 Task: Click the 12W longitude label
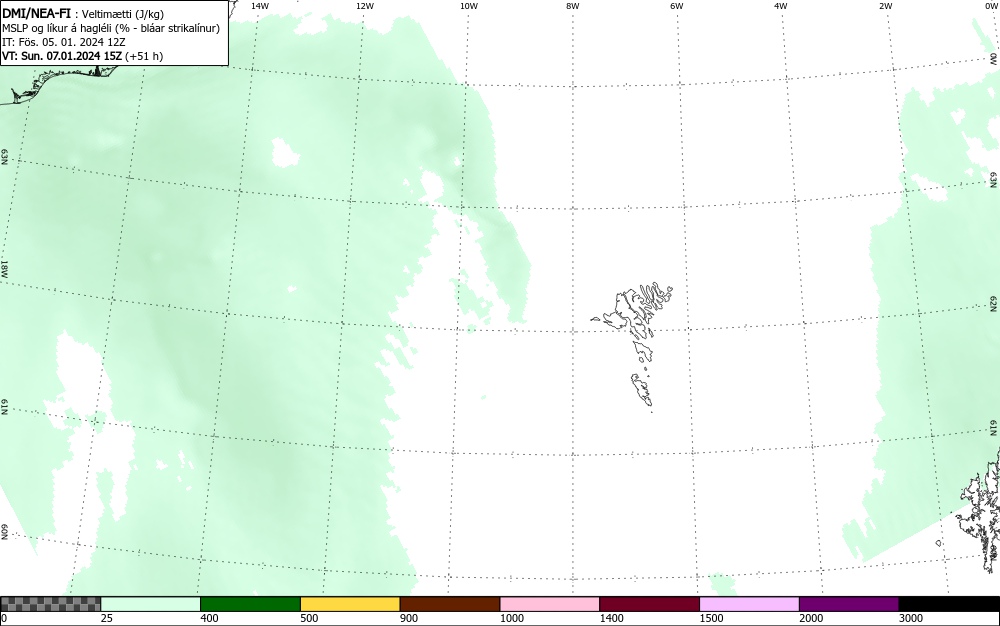click(364, 6)
